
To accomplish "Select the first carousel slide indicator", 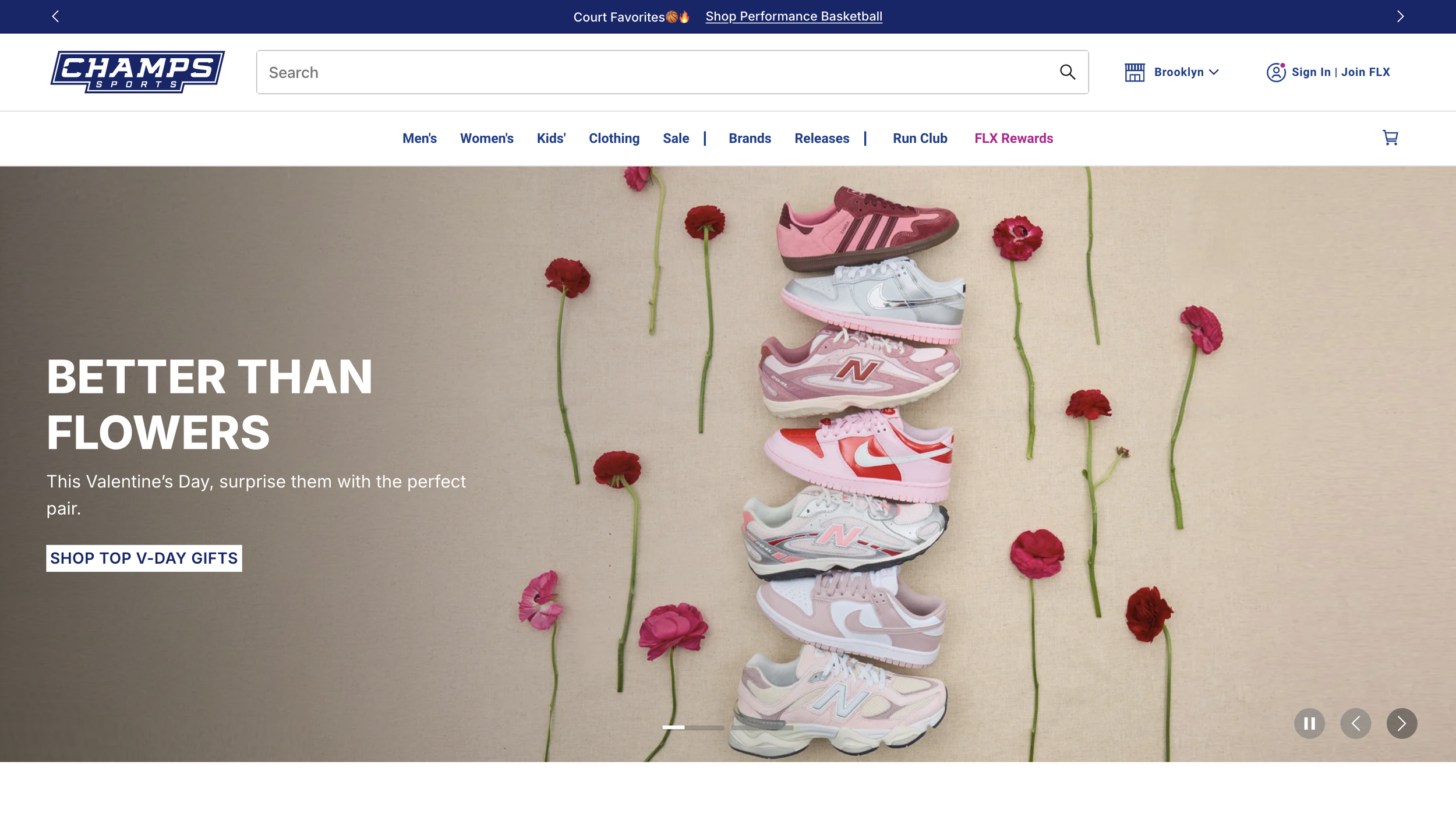I will pos(693,727).
